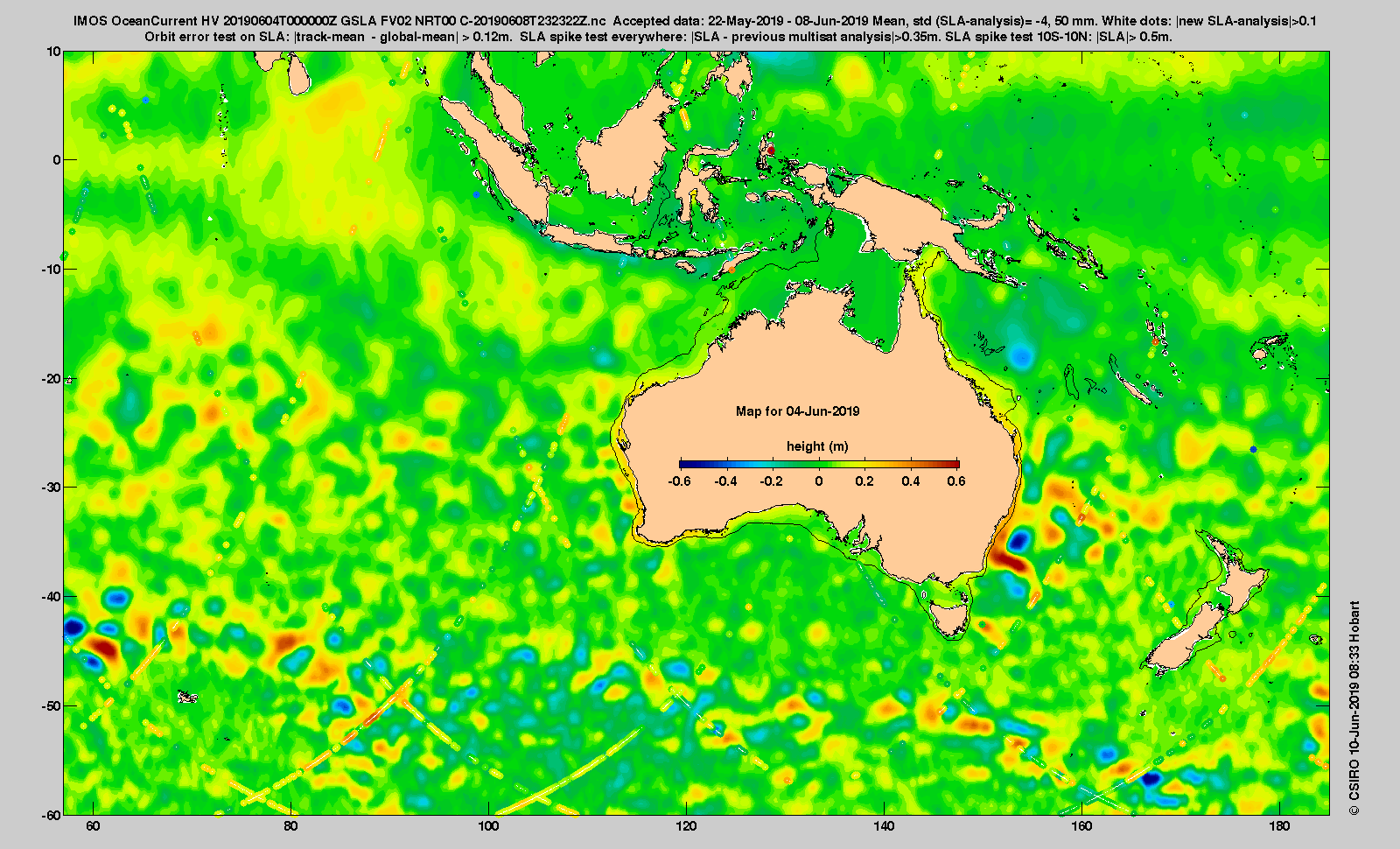Select the '-0.6' colorbar tick label
1400x849 pixels.
tap(678, 481)
